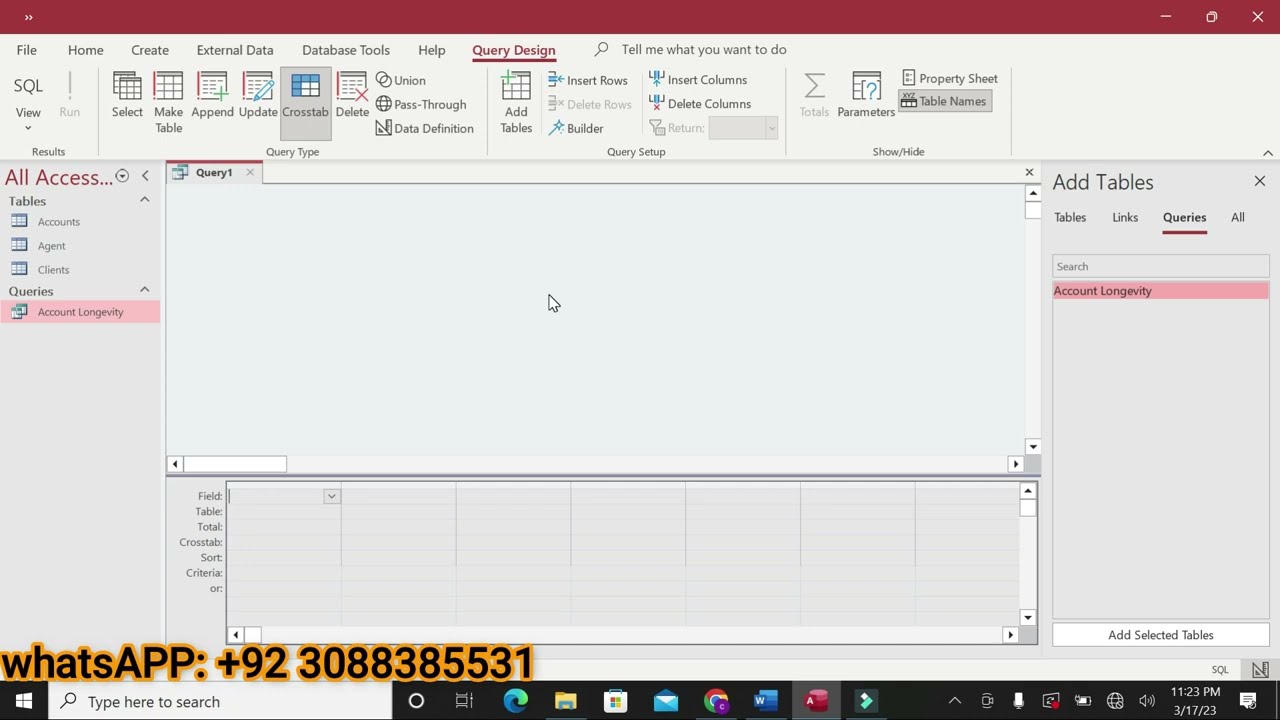The width and height of the screenshot is (1280, 720).
Task: Switch to the Home ribbon tab
Action: (x=86, y=50)
